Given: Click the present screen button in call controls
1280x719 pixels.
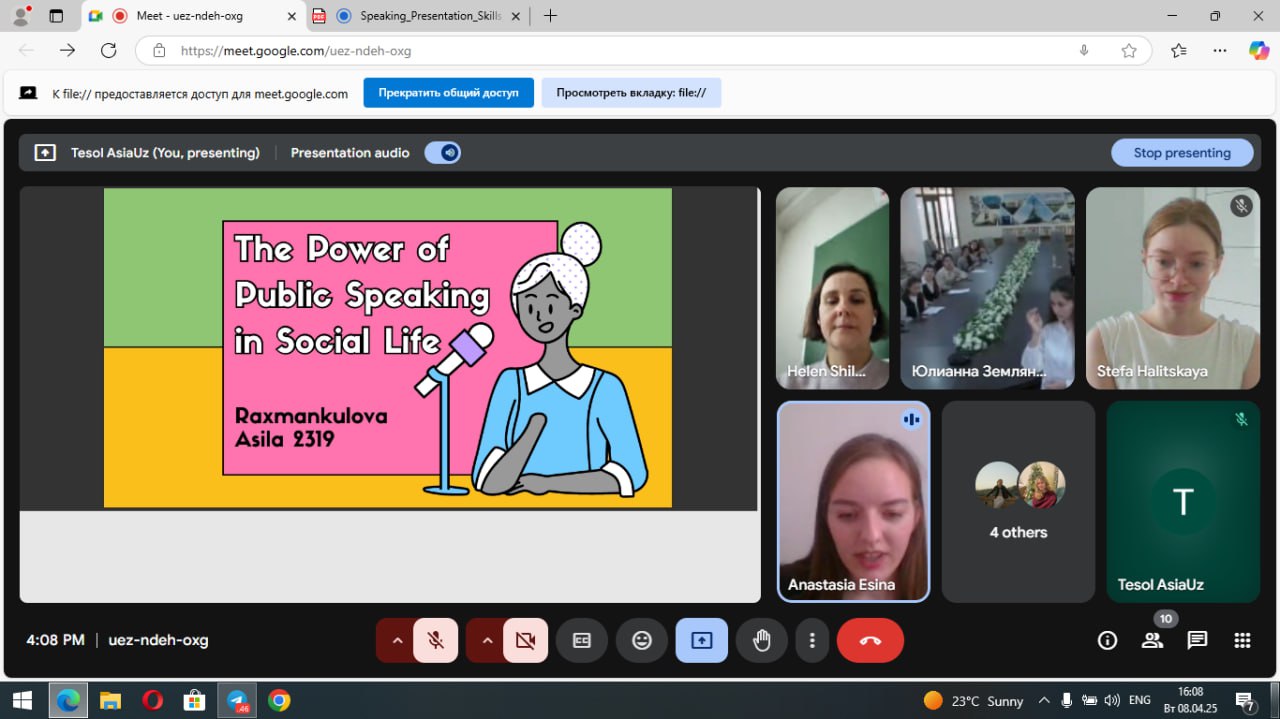Looking at the screenshot, I should pyautogui.click(x=702, y=640).
